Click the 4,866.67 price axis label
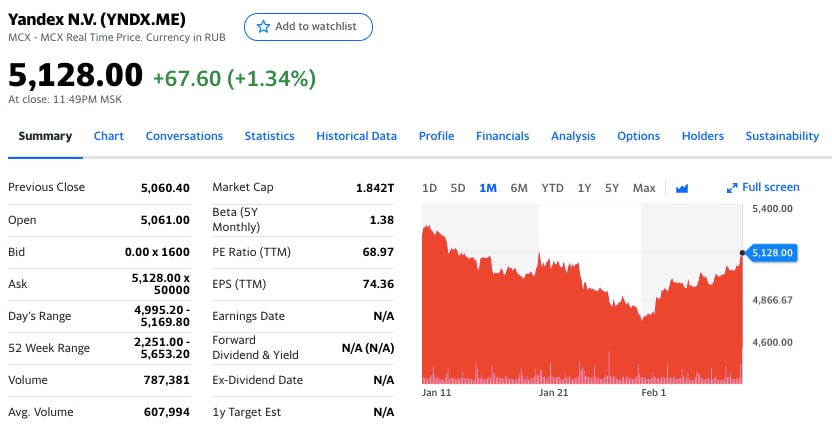832x448 pixels. (772, 300)
